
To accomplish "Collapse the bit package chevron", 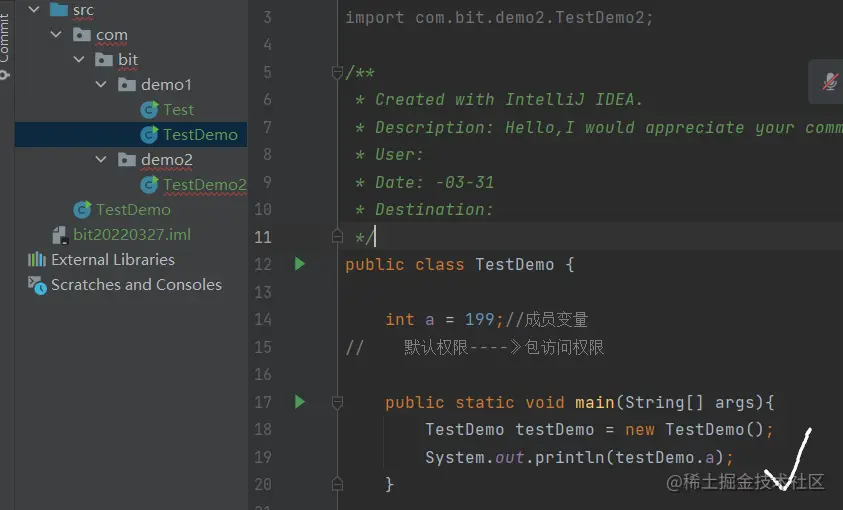I will pos(78,59).
